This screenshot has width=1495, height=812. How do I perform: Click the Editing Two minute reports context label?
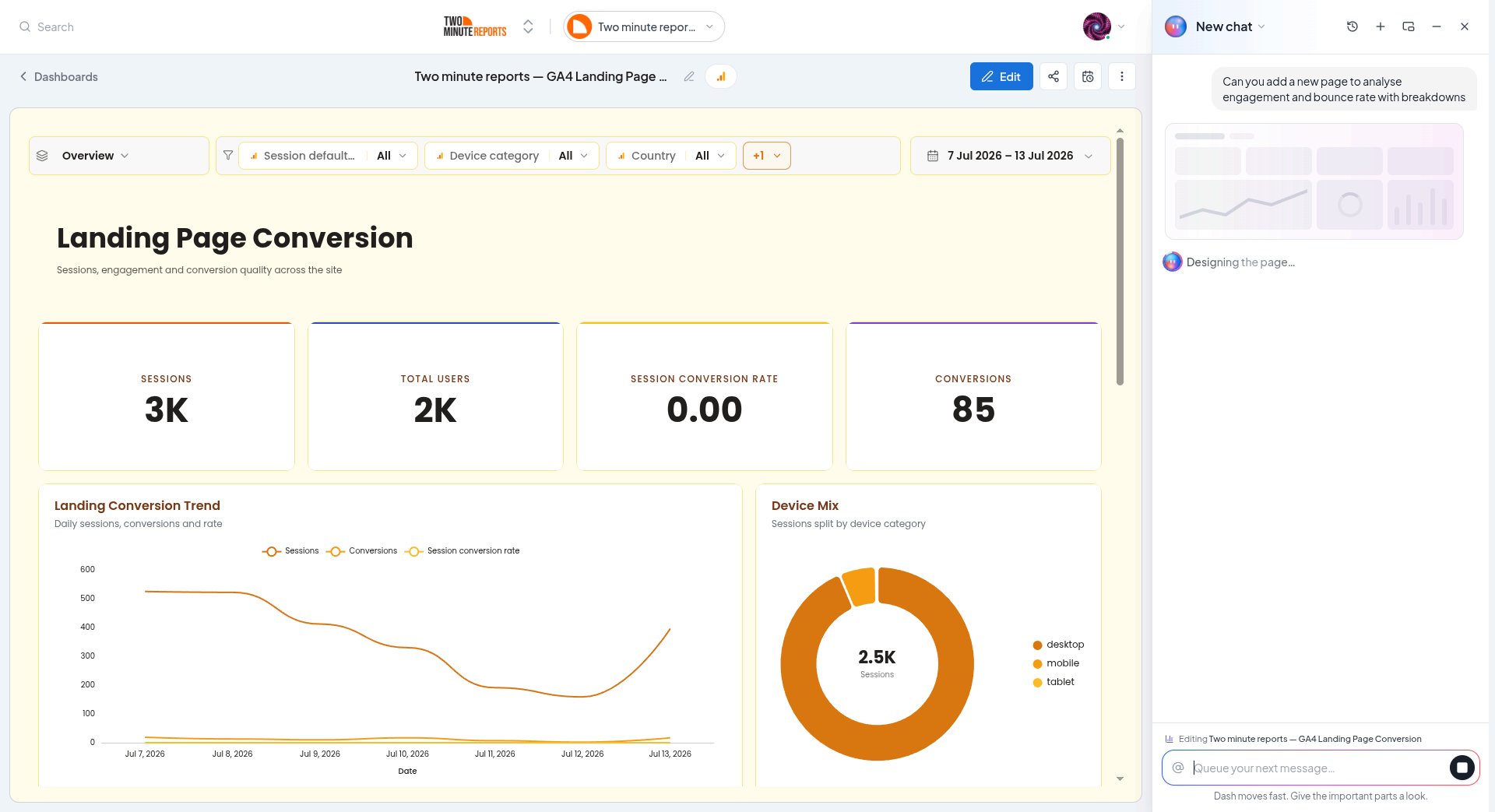tap(1293, 739)
